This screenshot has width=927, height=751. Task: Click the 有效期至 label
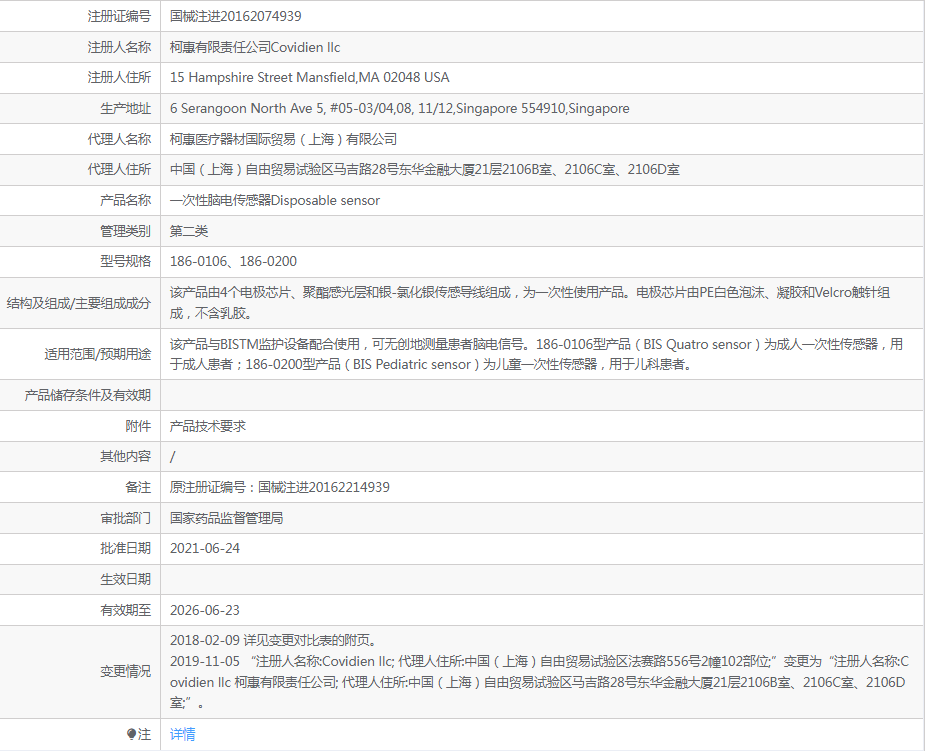pyautogui.click(x=125, y=610)
